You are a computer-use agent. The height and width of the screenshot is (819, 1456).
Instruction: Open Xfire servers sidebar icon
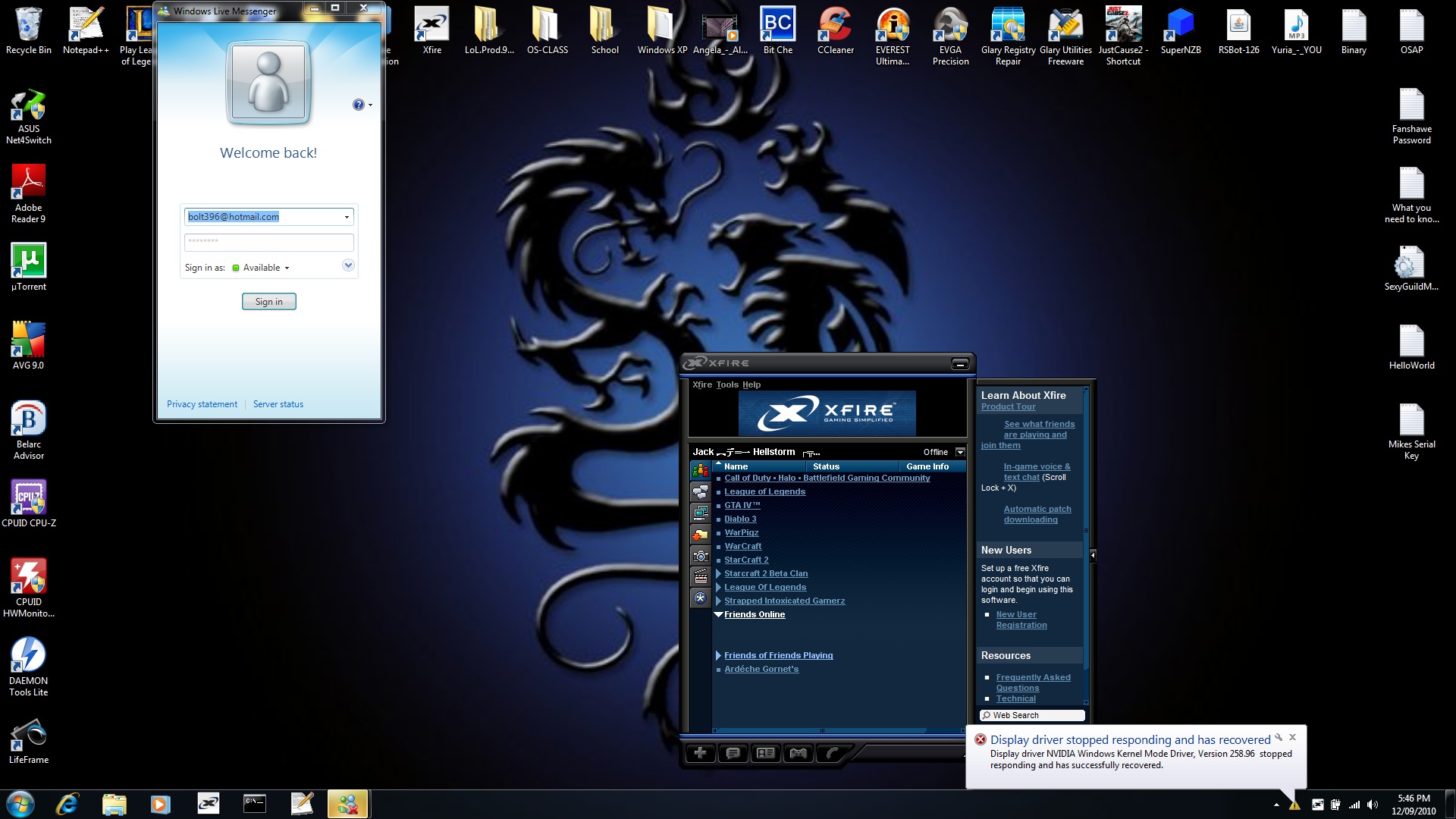(700, 513)
